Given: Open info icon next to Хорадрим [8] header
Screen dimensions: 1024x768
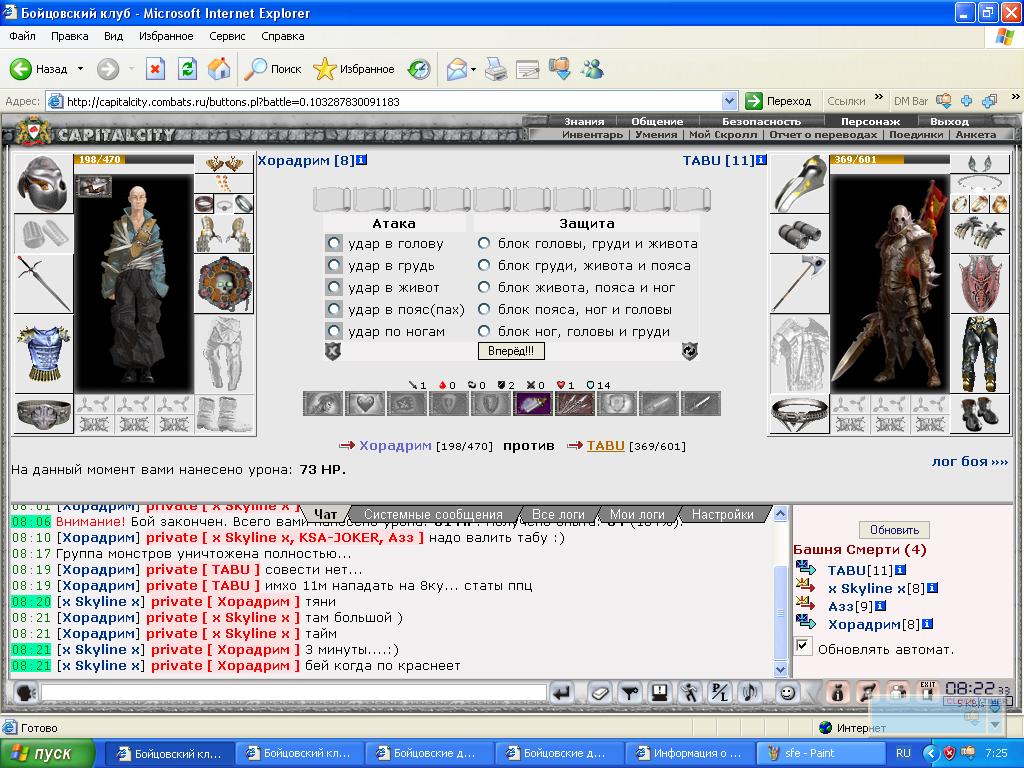Looking at the screenshot, I should point(362,160).
